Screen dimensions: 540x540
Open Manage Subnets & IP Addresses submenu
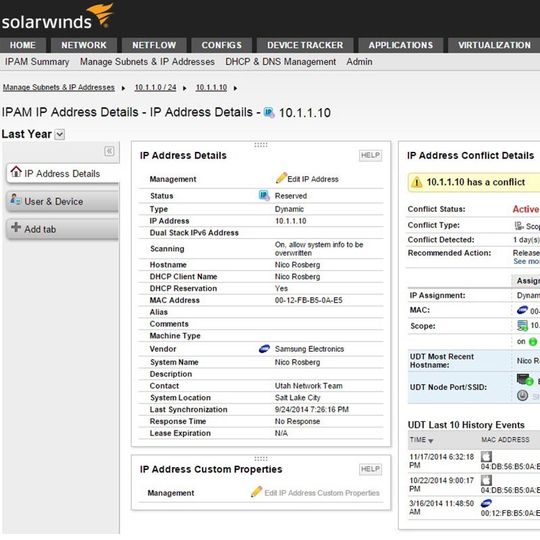(x=147, y=62)
